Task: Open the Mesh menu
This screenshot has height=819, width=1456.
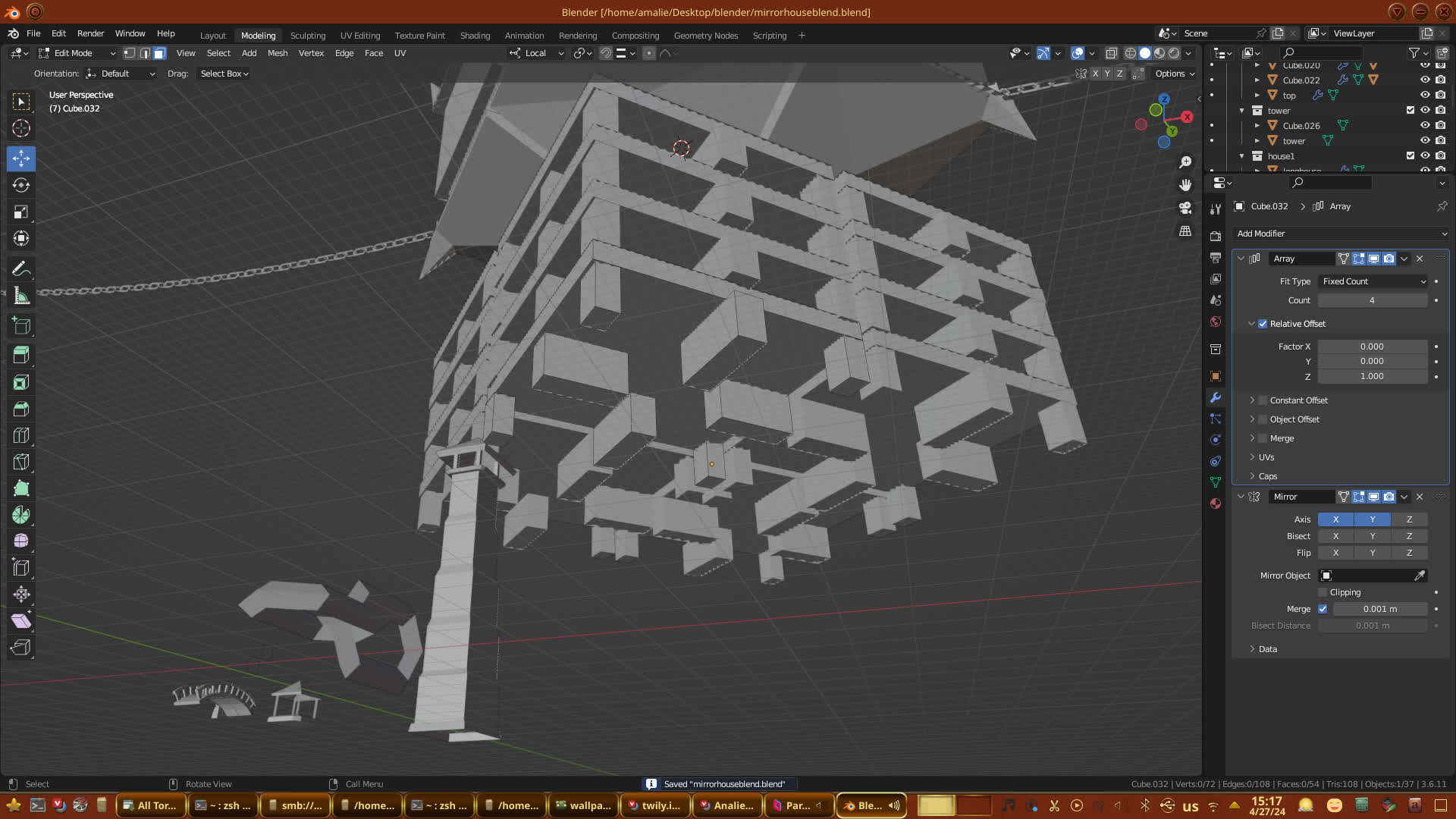Action: click(278, 53)
